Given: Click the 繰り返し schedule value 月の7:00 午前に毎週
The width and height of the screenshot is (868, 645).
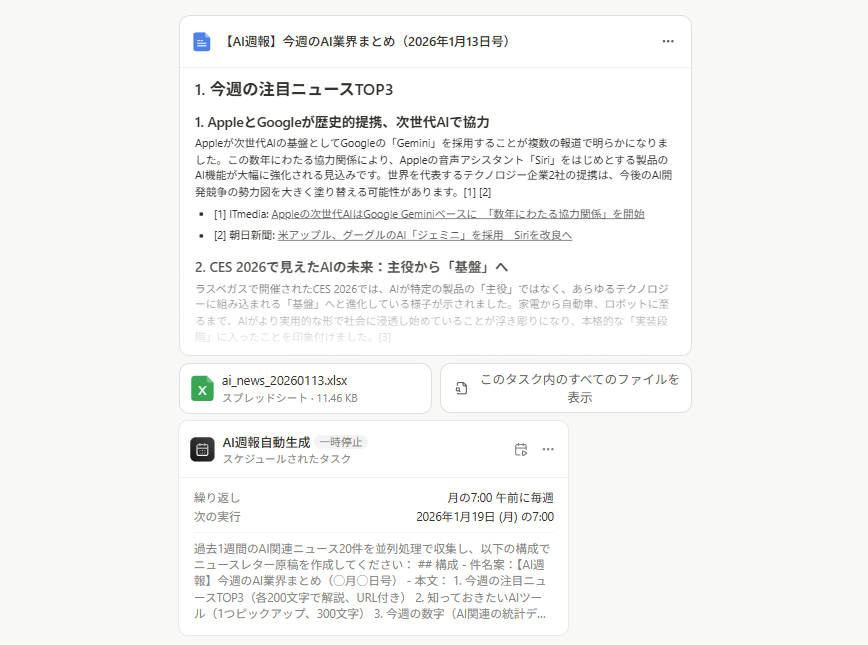Looking at the screenshot, I should tap(500, 498).
